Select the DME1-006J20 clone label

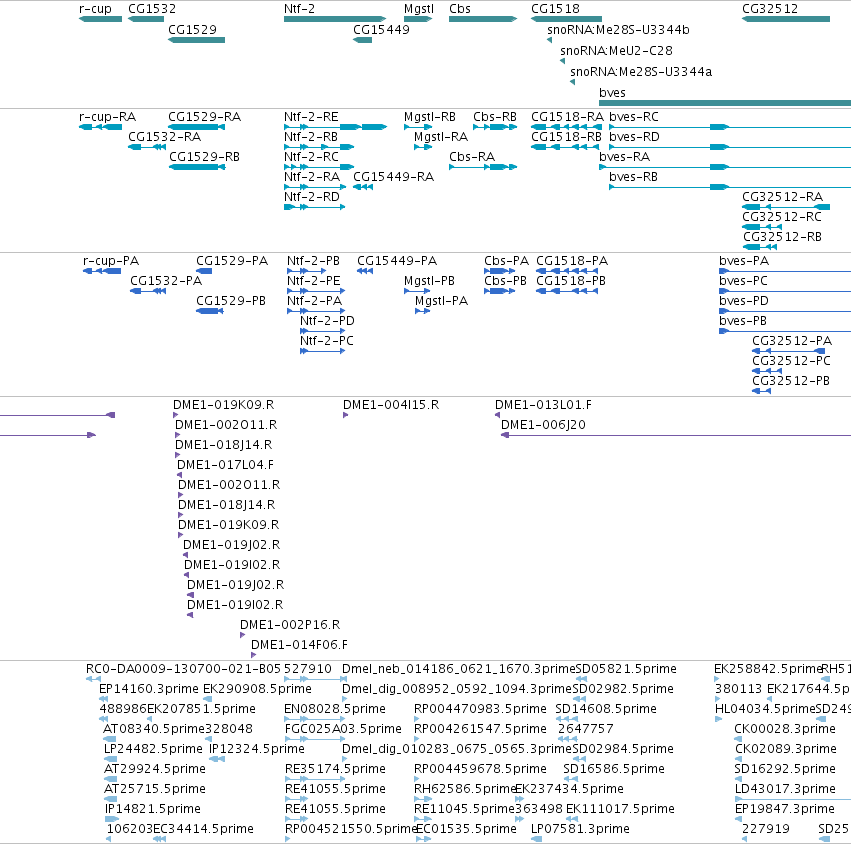pyautogui.click(x=543, y=425)
